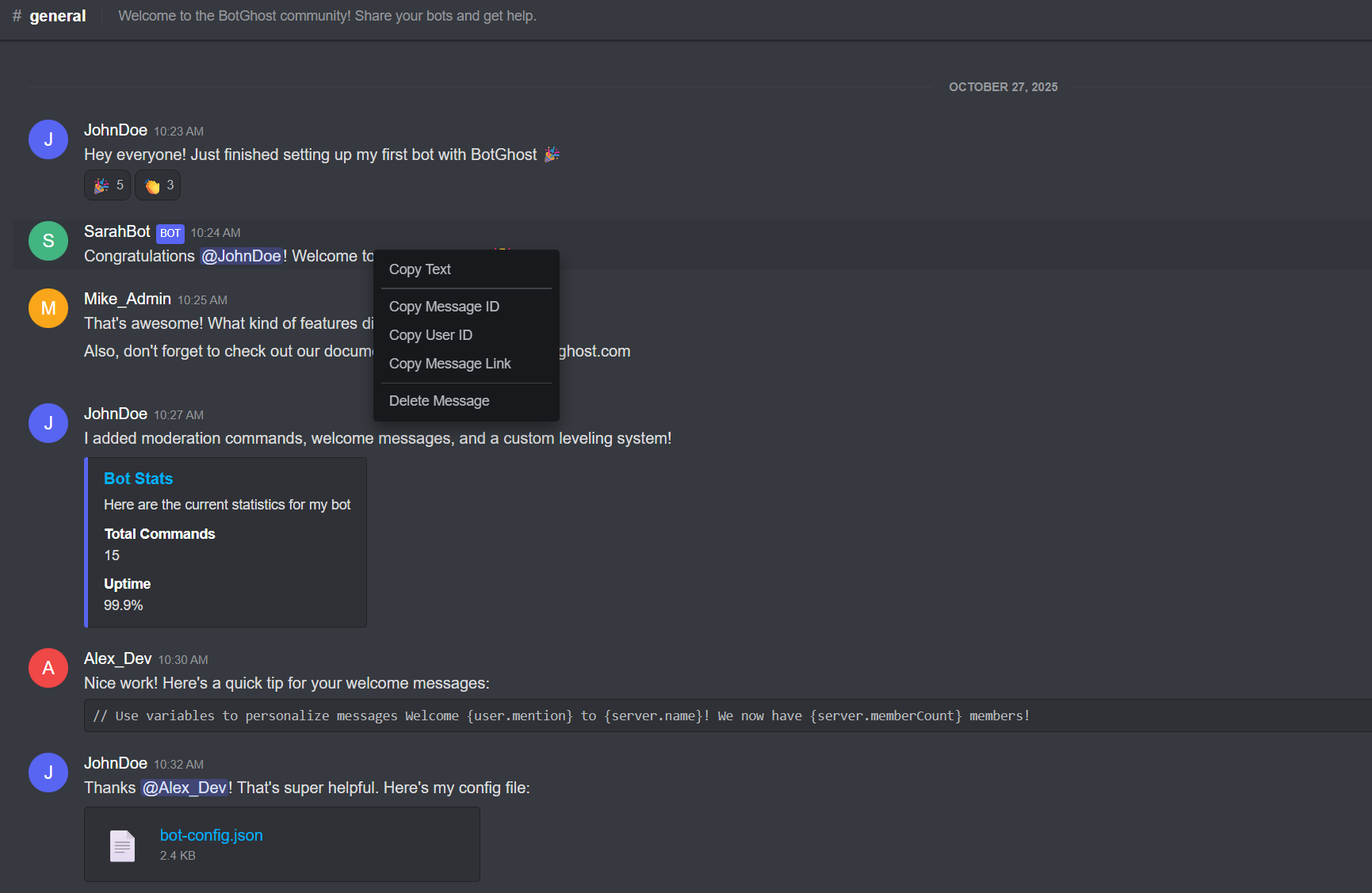Click the @Alex_Dev mention
The image size is (1372, 893).
[x=185, y=788]
